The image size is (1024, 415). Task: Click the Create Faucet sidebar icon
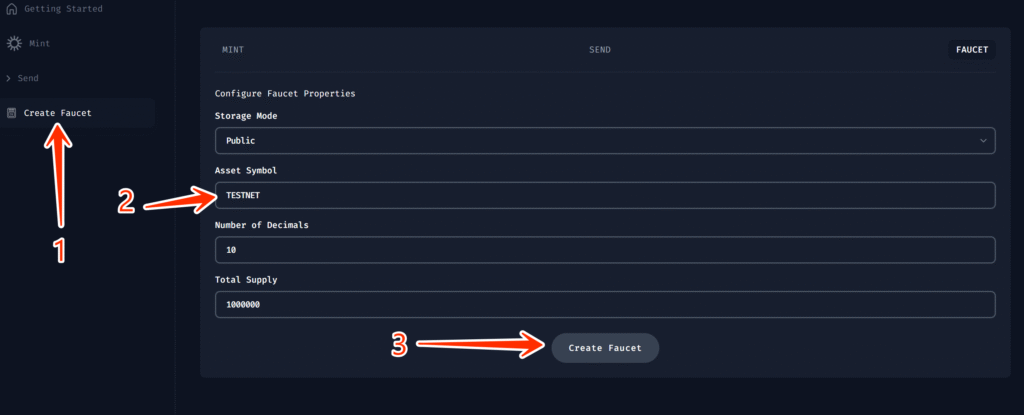point(11,113)
